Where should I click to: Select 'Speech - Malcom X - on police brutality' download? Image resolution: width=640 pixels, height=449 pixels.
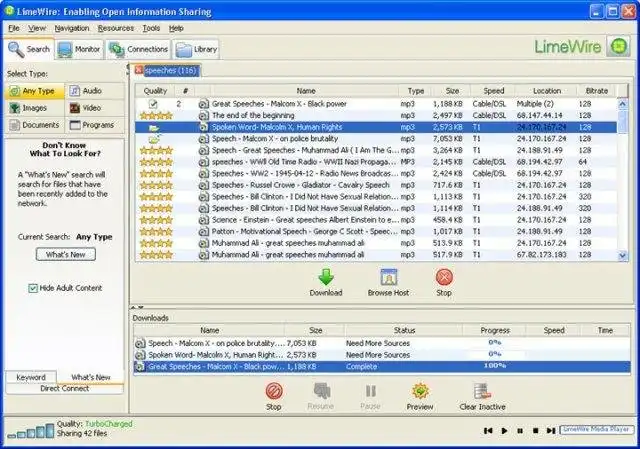[382, 343]
